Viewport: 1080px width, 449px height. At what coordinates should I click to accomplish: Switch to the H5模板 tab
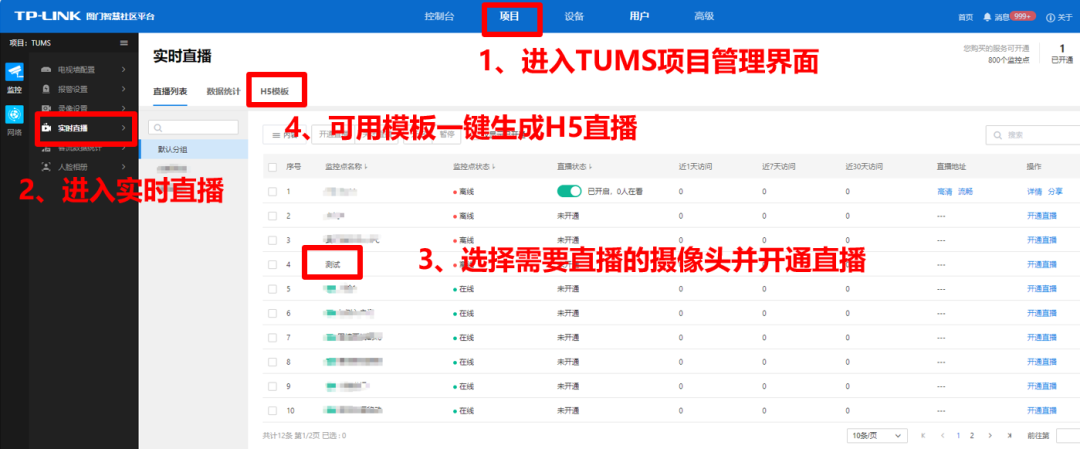click(x=275, y=91)
